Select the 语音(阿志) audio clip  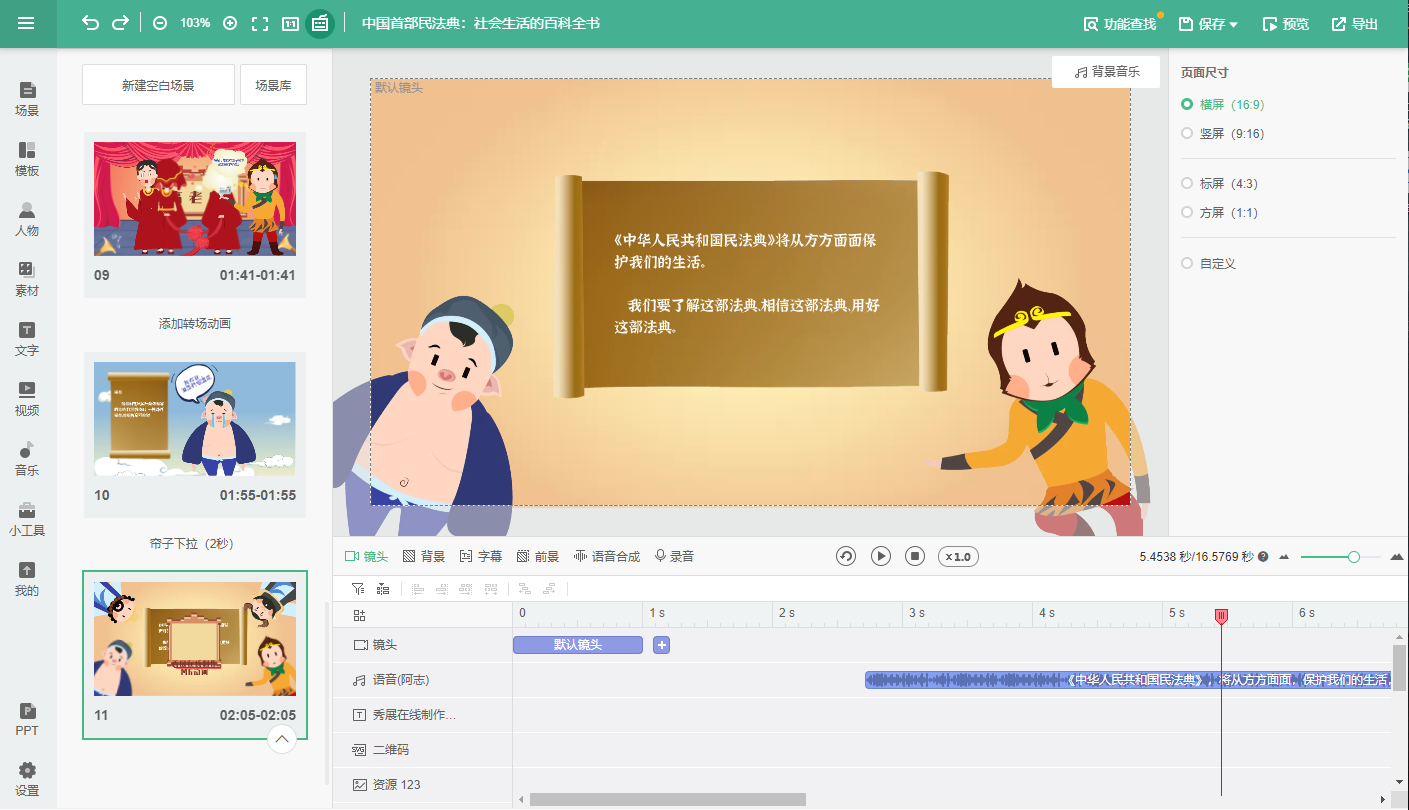(x=1128, y=680)
